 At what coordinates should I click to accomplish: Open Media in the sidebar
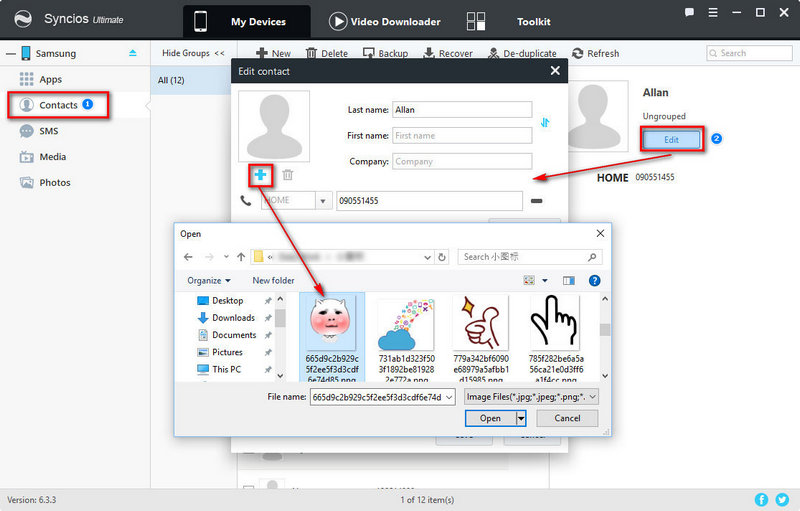tap(43, 157)
